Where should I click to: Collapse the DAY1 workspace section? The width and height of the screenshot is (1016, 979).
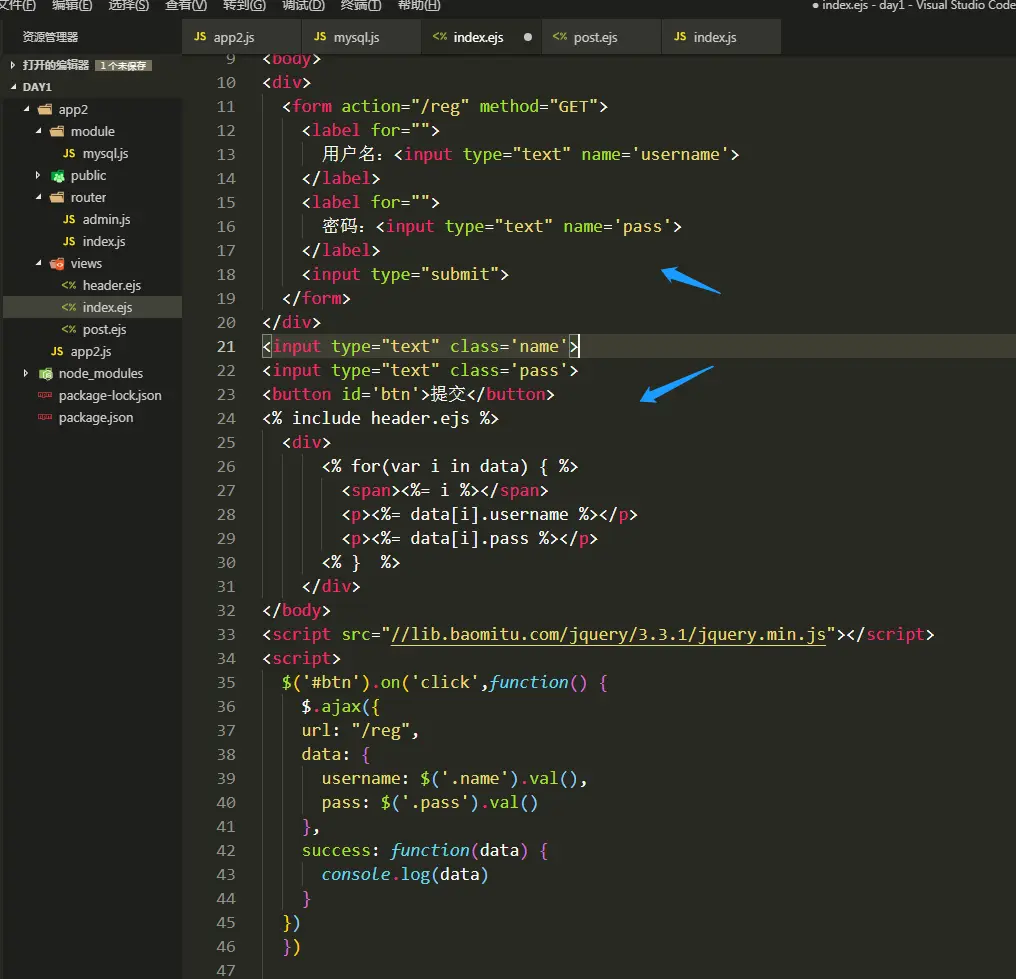pyautogui.click(x=14, y=86)
